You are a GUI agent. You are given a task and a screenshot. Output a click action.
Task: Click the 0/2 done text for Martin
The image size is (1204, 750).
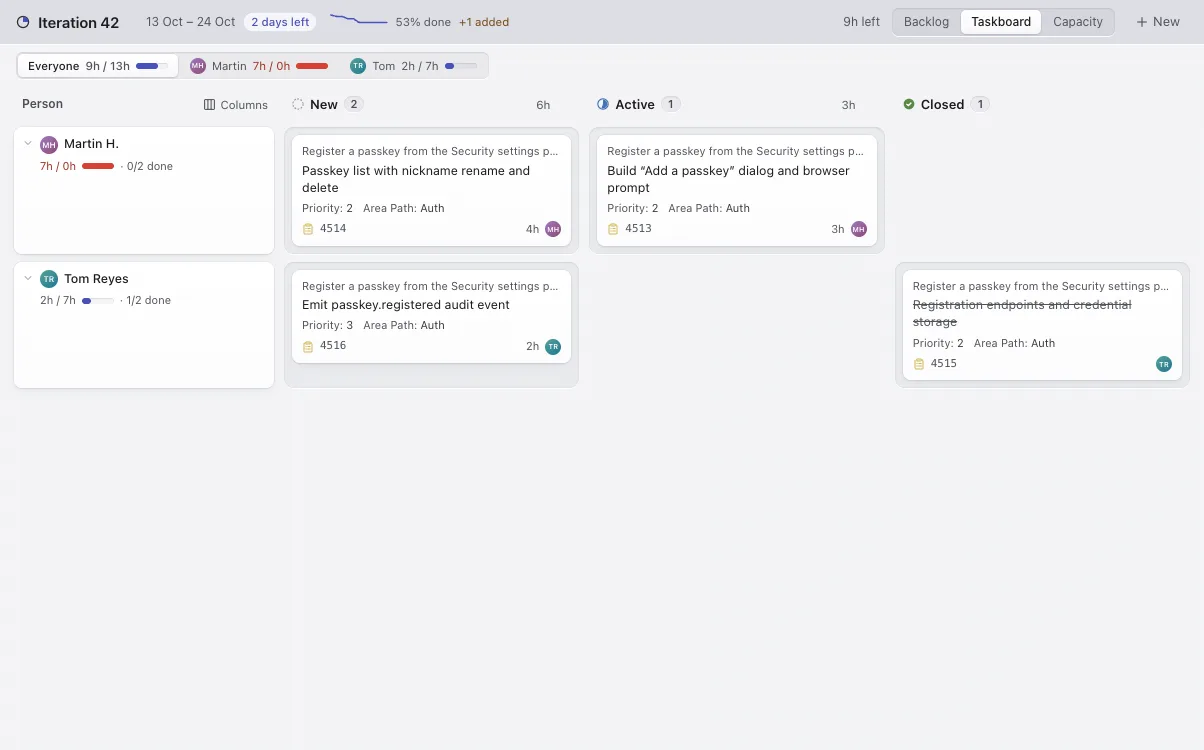pyautogui.click(x=150, y=166)
